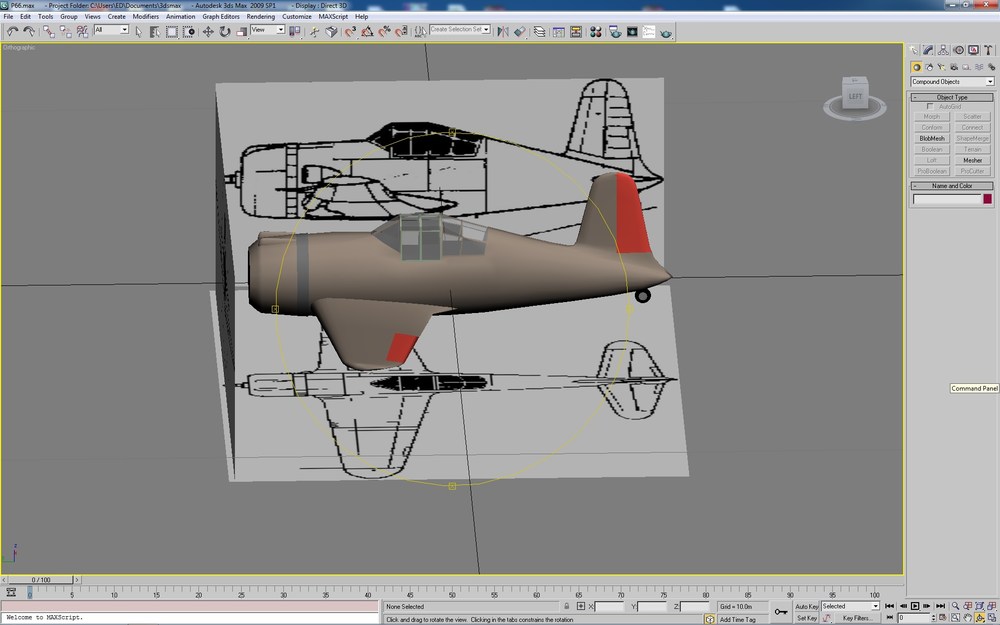Open the Modifiers menu

click(145, 17)
